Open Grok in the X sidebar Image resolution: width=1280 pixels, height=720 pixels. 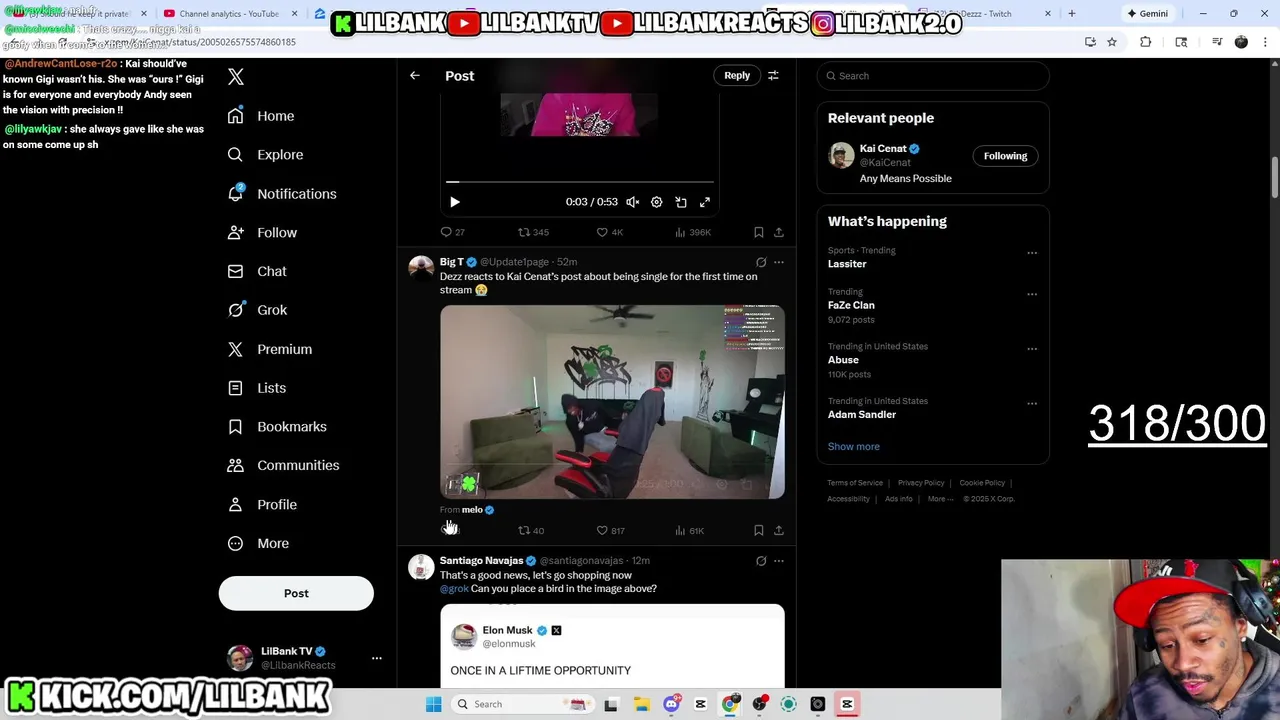click(x=257, y=310)
